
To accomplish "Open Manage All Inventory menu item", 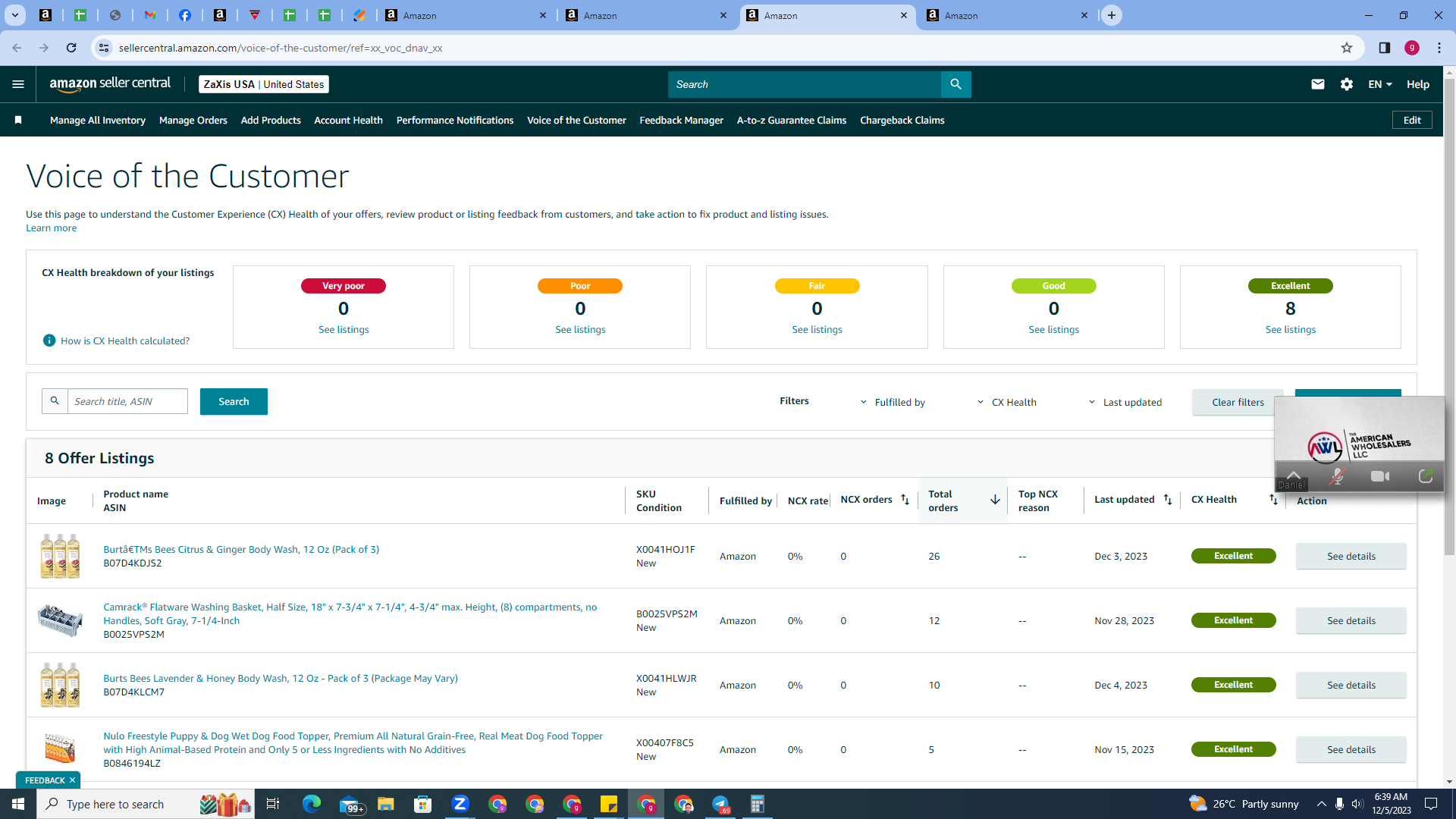I will pyautogui.click(x=98, y=120).
